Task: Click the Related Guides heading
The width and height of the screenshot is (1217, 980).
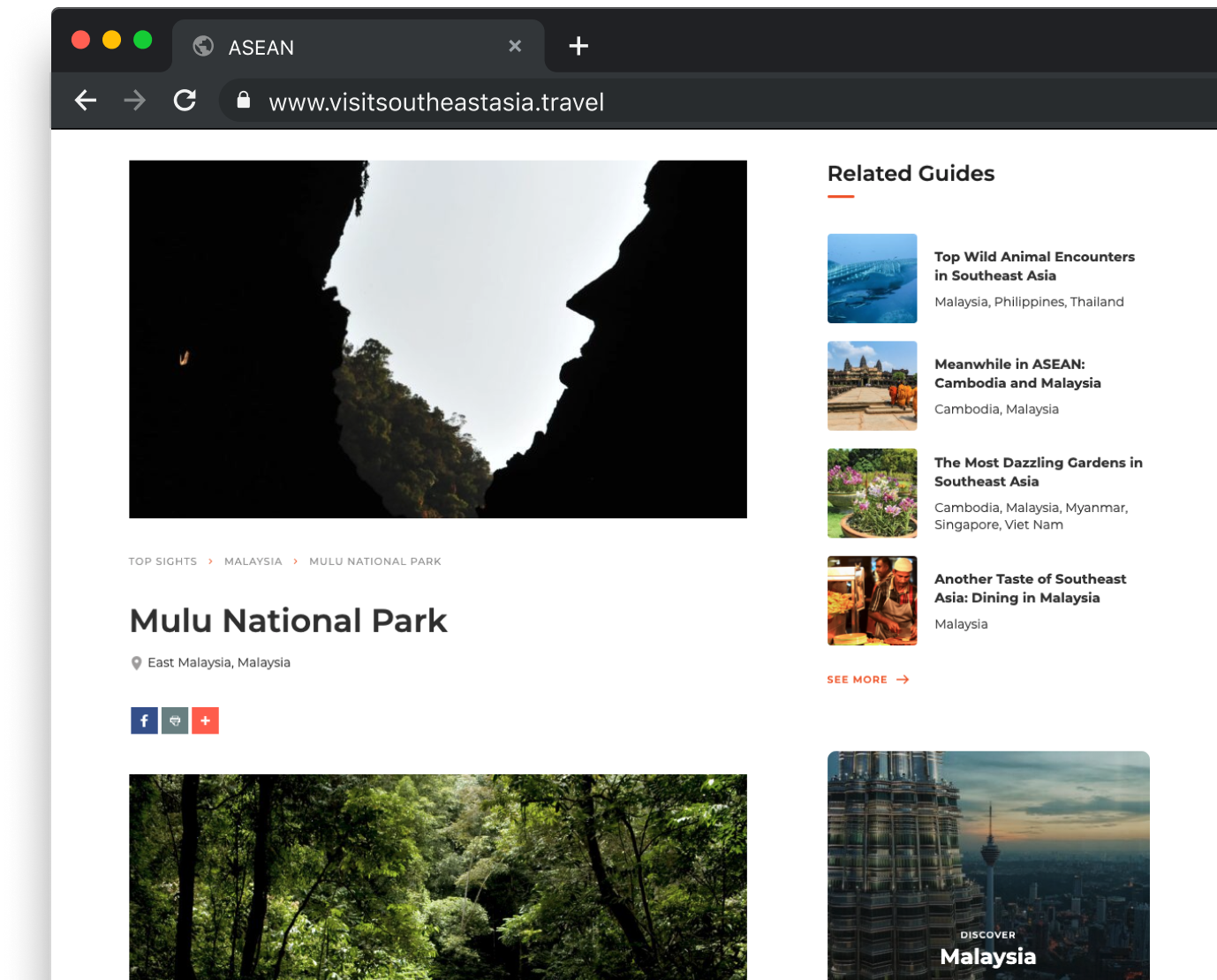Action: click(911, 174)
